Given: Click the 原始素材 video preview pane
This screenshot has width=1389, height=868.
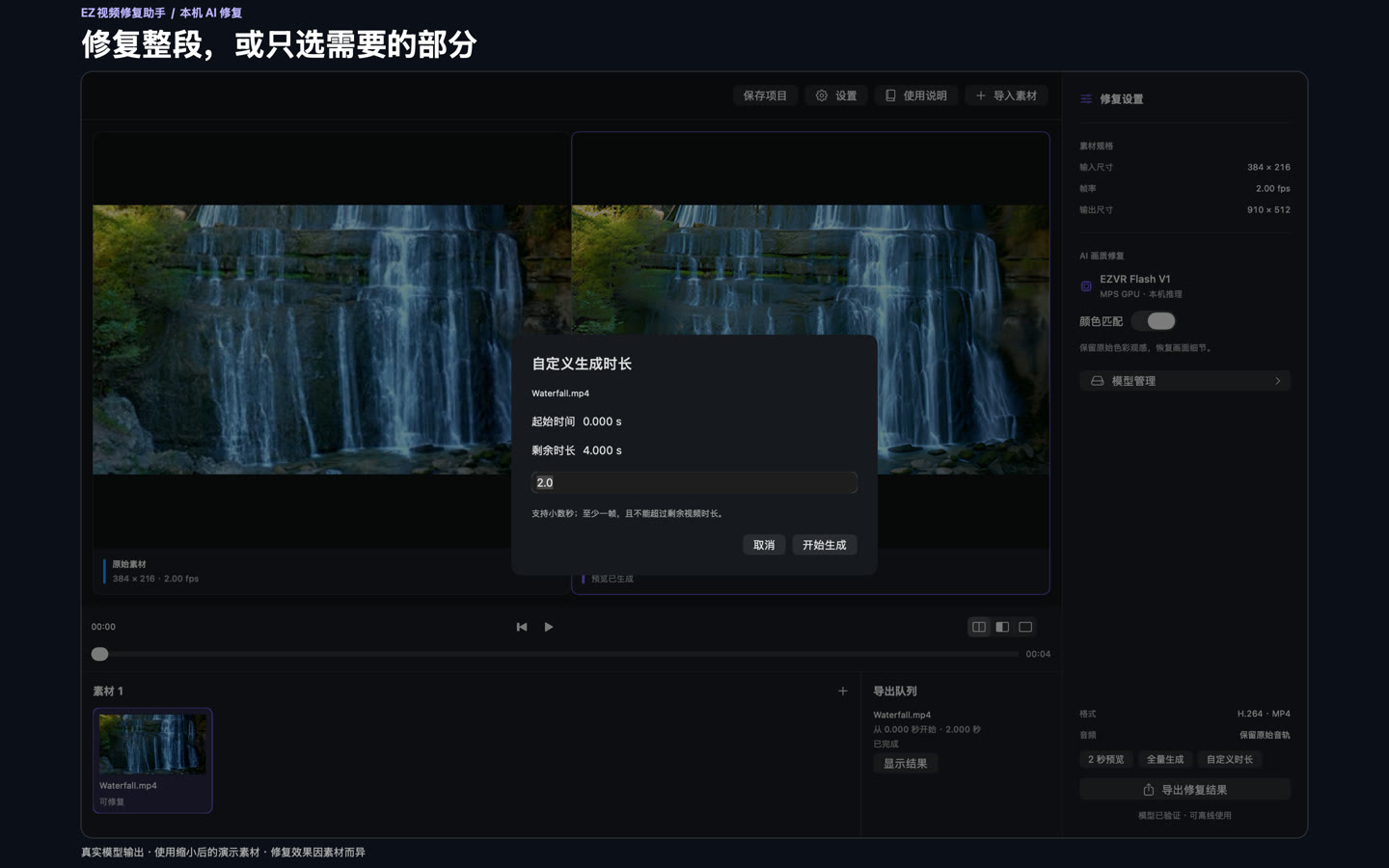Looking at the screenshot, I should point(331,339).
